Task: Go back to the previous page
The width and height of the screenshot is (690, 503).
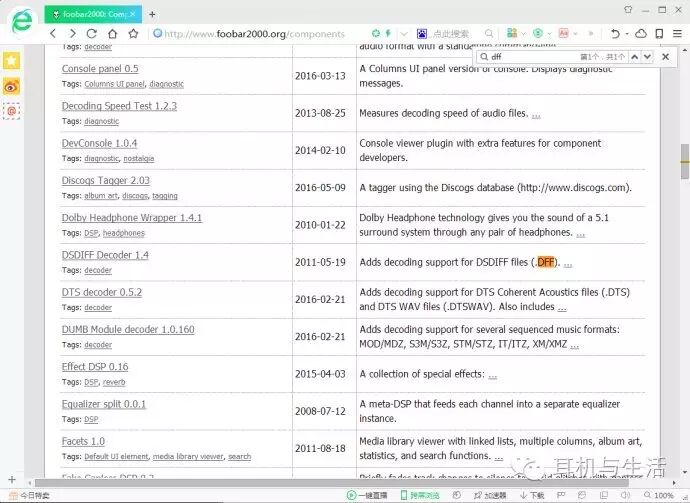Action: coord(53,33)
